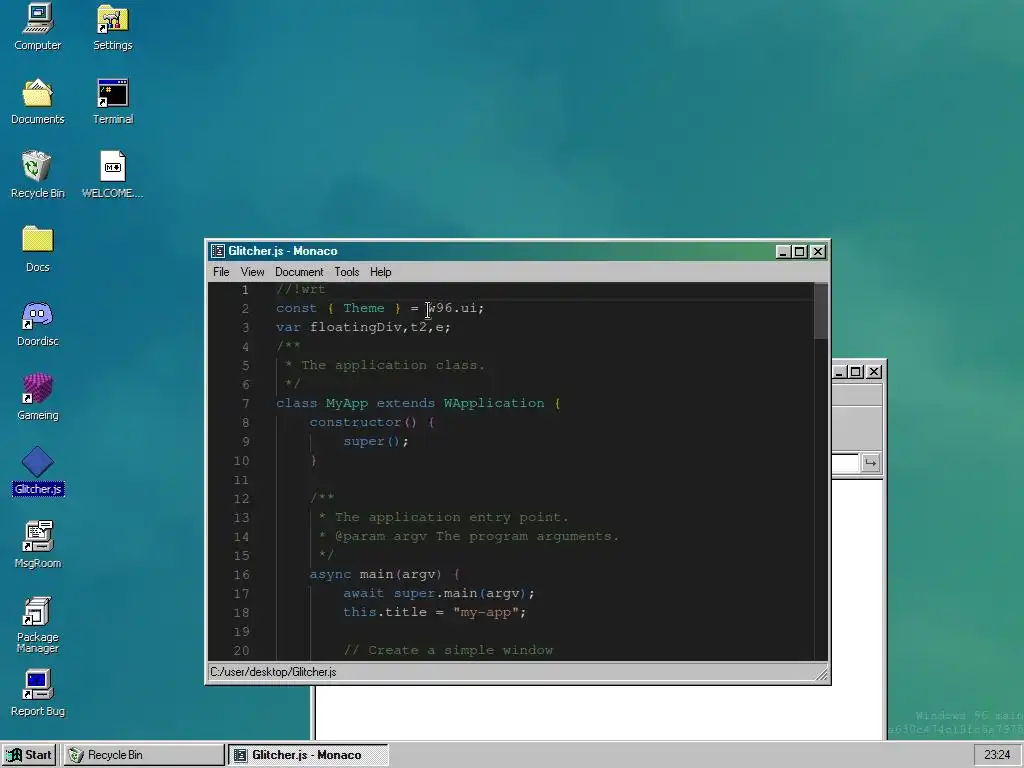Launch the Terminal desktop shortcut
The height and width of the screenshot is (768, 1024).
(112, 101)
